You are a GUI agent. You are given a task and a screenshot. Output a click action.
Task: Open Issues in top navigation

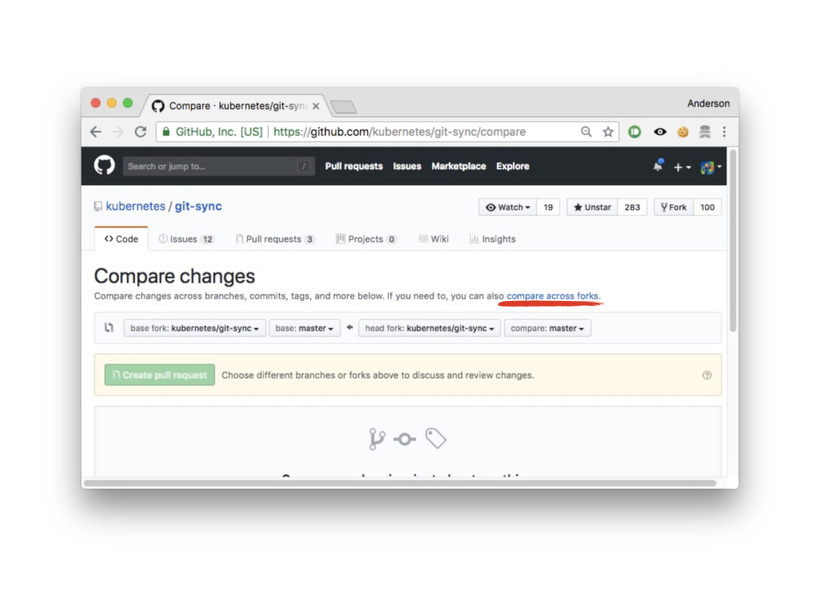coord(407,166)
